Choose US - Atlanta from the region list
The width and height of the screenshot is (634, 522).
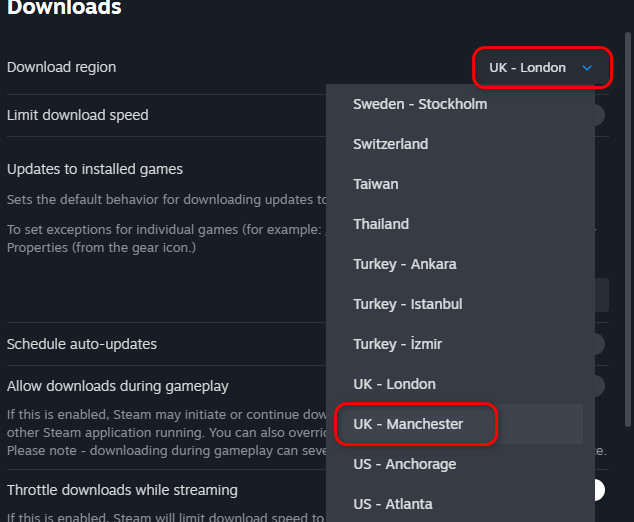(393, 504)
